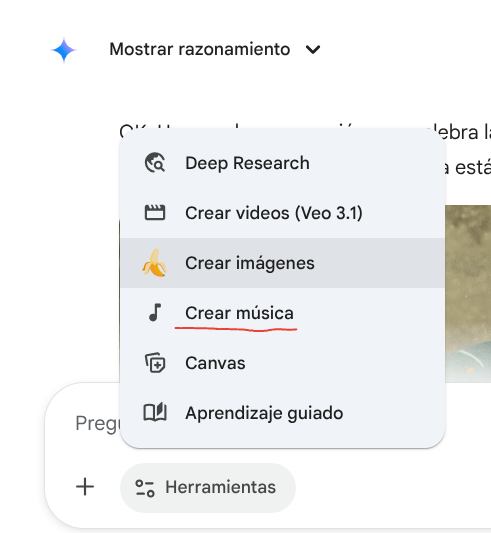
Task: Select Crear imágenes option
Action: pyautogui.click(x=283, y=263)
